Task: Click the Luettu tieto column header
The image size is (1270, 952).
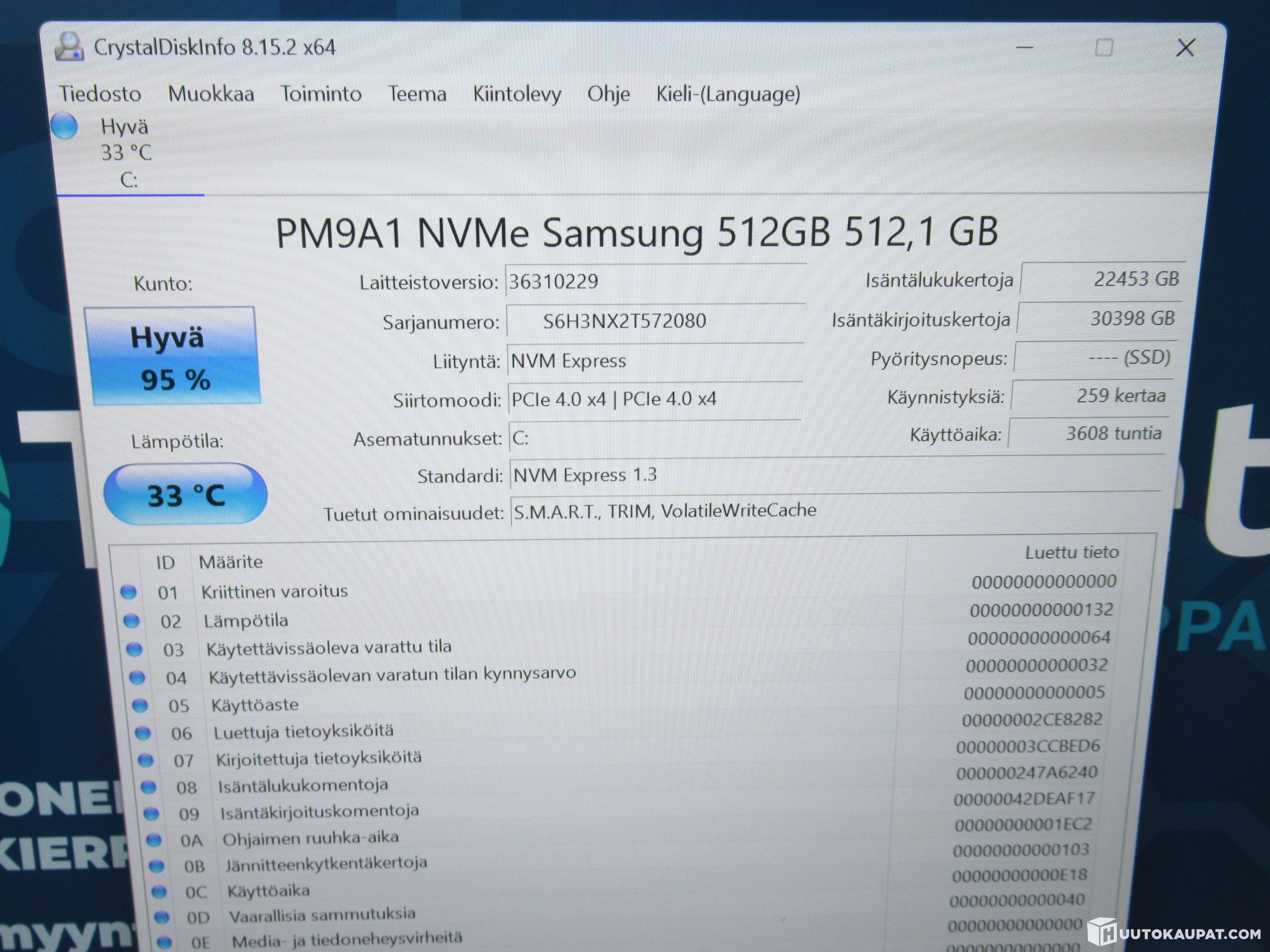Action: pos(1072,552)
